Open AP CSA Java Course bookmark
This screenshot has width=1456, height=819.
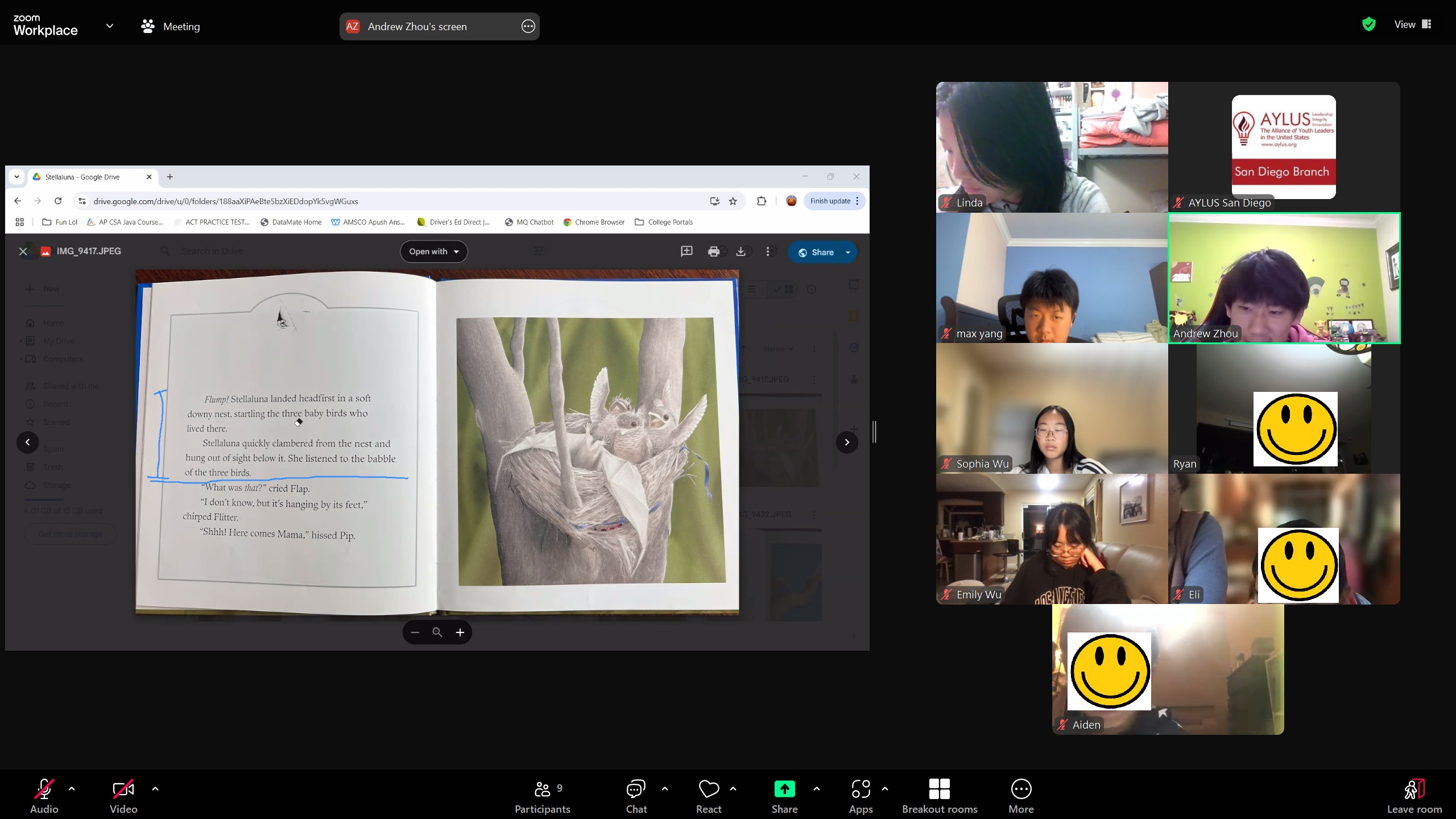click(125, 222)
